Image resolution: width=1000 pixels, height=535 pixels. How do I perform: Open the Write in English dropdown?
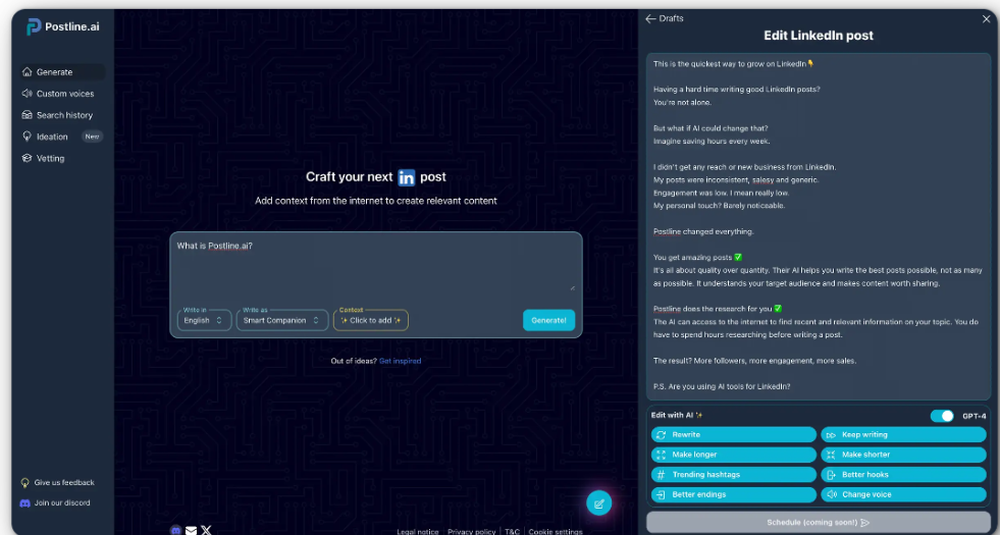(x=204, y=320)
